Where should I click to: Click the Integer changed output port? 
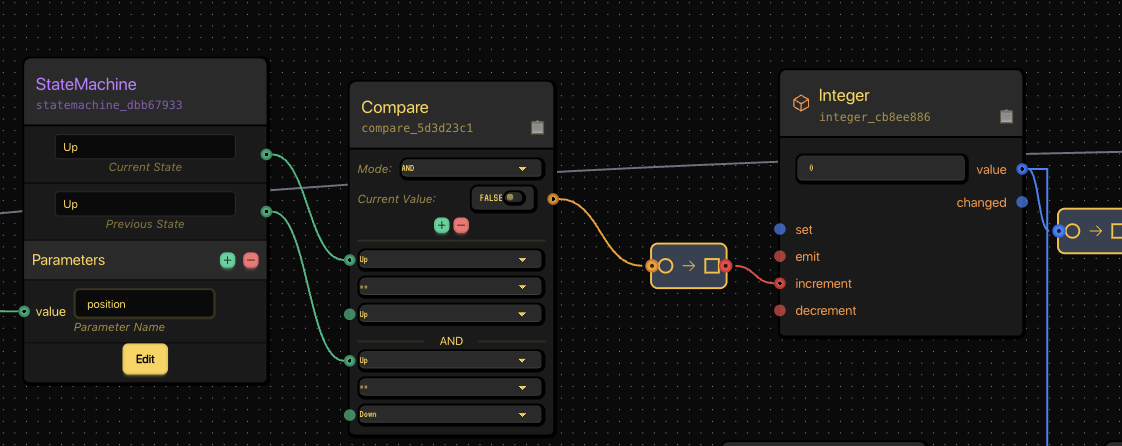[x=1022, y=202]
